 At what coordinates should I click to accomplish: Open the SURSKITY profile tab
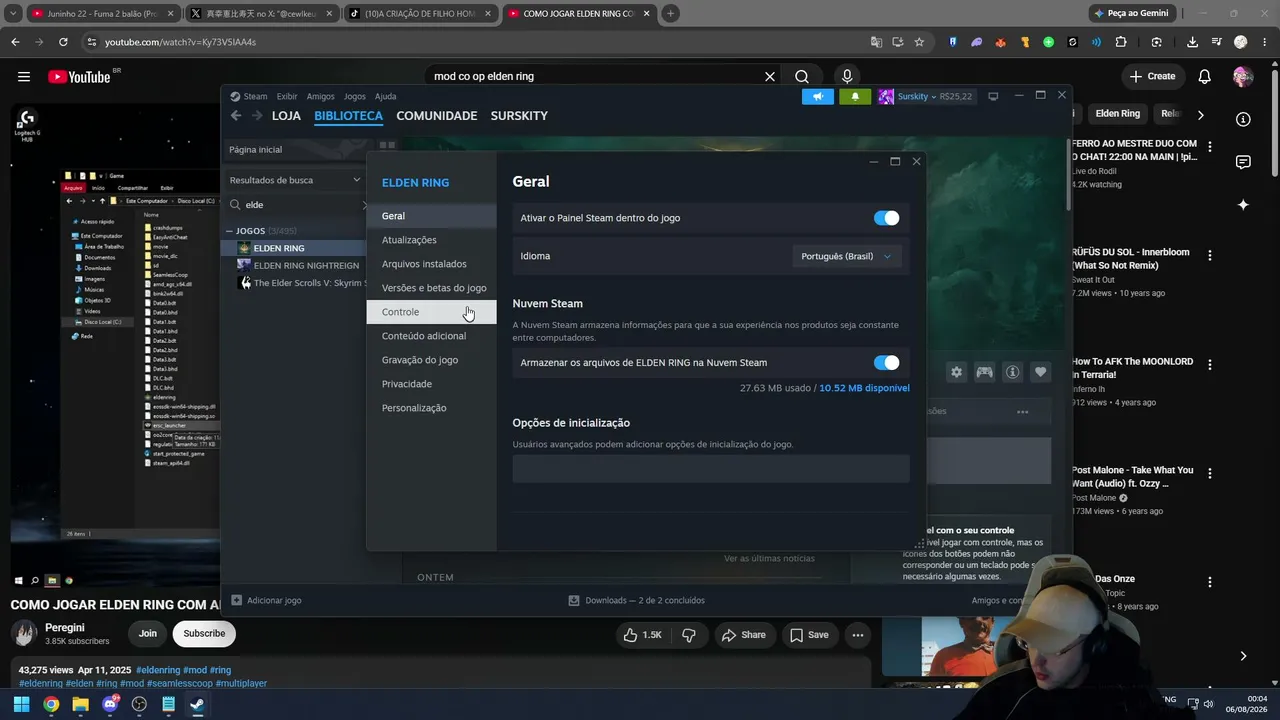click(519, 116)
